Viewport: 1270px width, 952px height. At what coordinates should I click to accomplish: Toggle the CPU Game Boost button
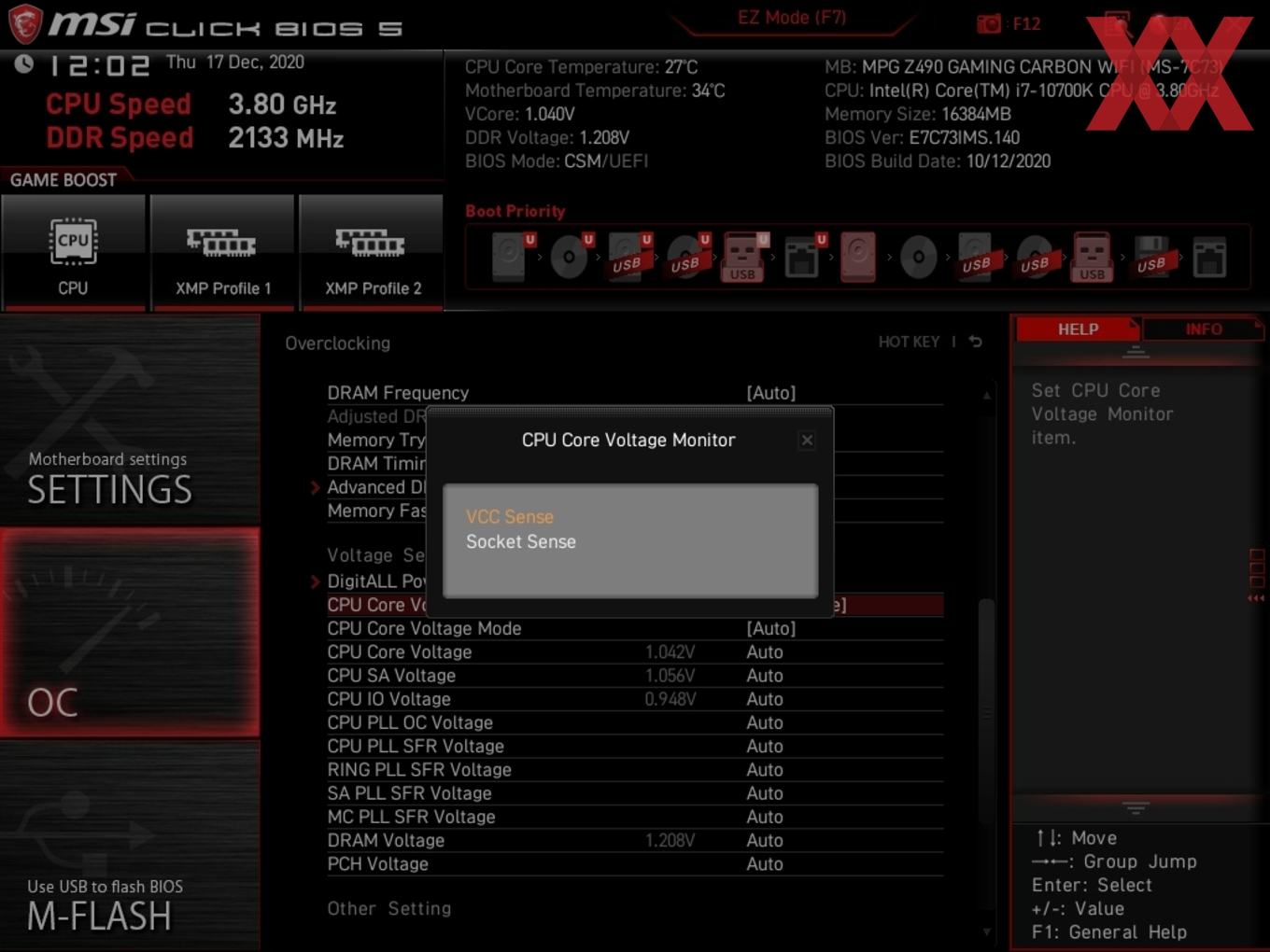click(73, 251)
